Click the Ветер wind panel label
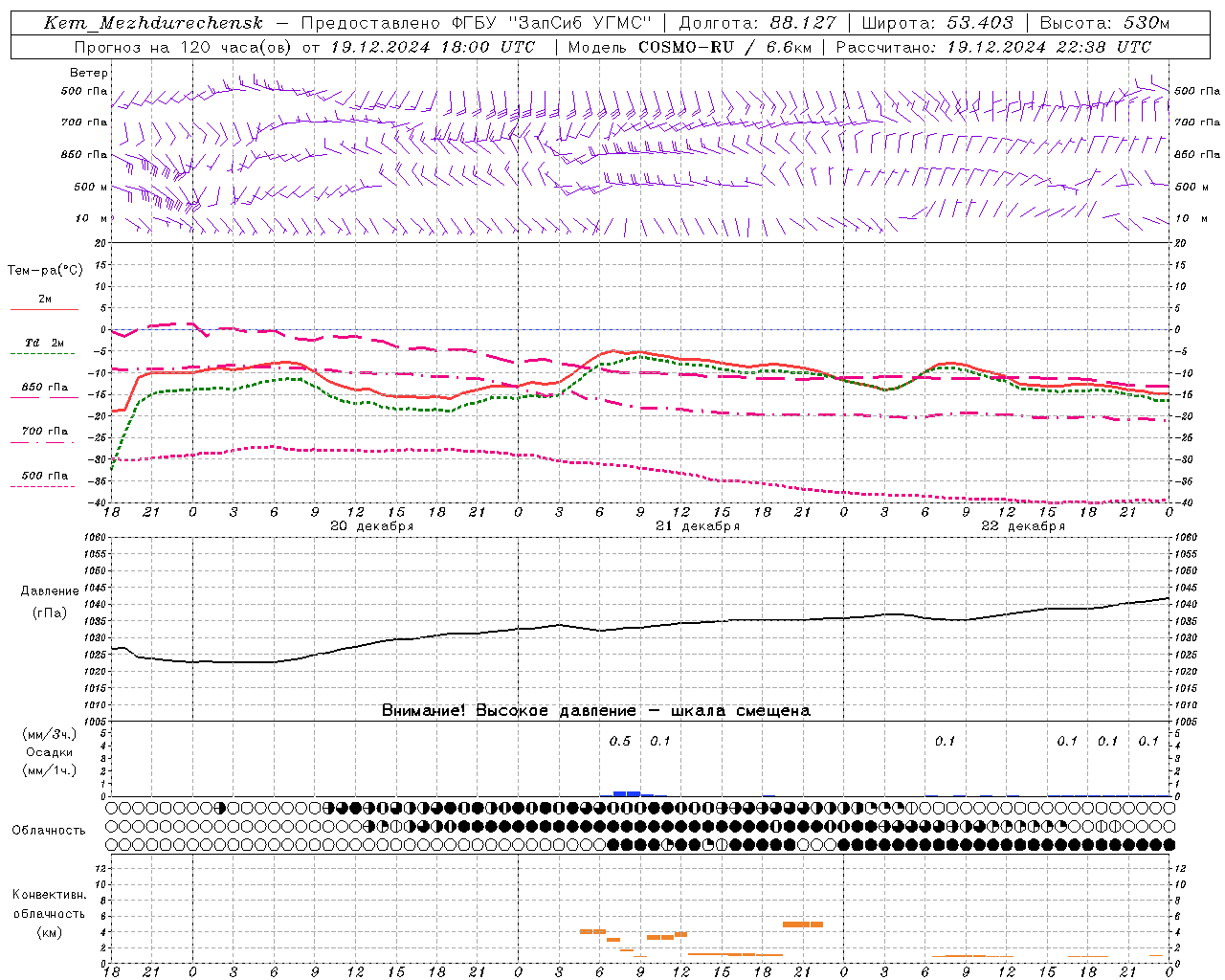1225x980 pixels. 89,73
